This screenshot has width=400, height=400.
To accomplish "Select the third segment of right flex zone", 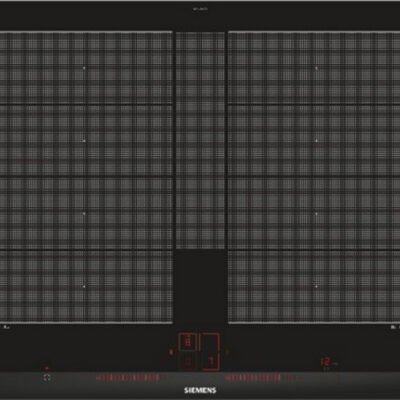I will point(314,213).
